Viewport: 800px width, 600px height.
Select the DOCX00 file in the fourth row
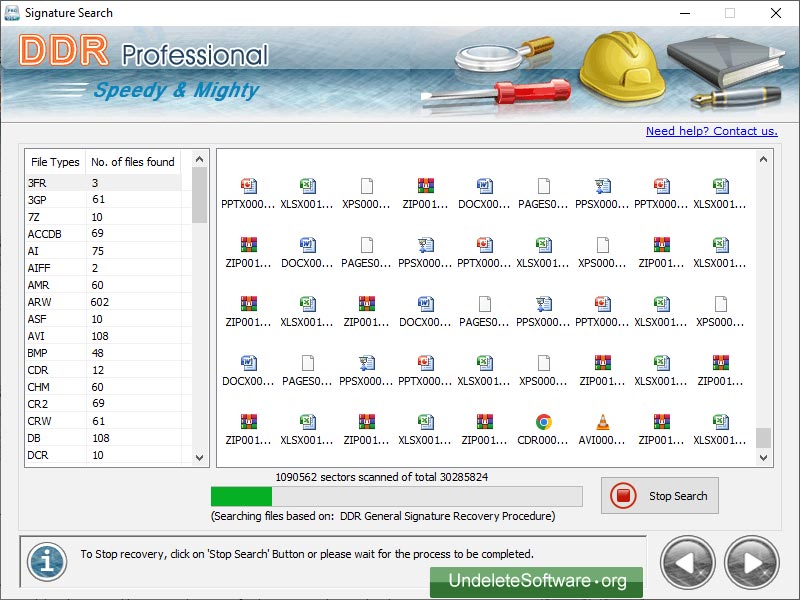pos(248,371)
